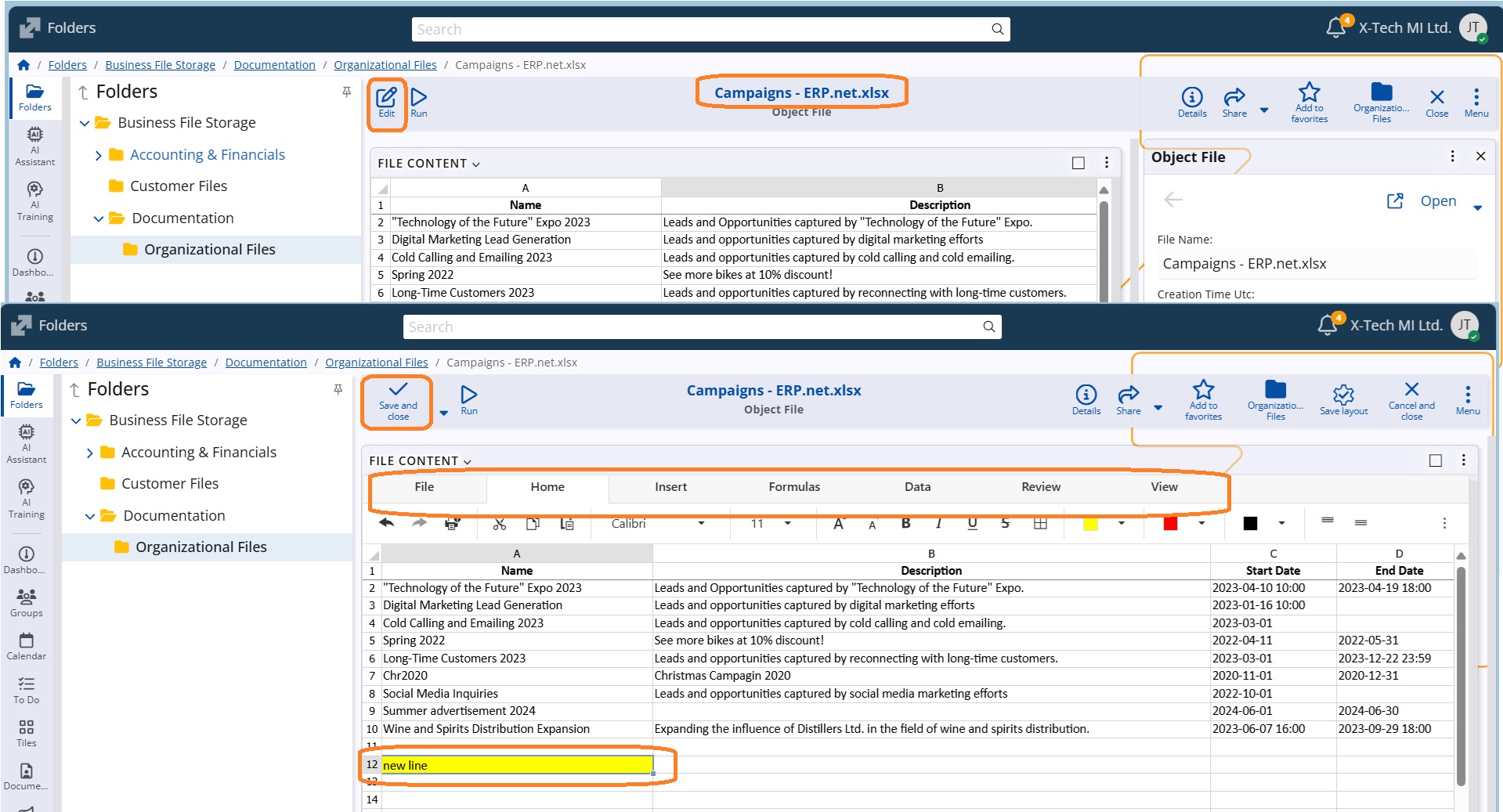Close the Object File details panel

pos(1481,157)
